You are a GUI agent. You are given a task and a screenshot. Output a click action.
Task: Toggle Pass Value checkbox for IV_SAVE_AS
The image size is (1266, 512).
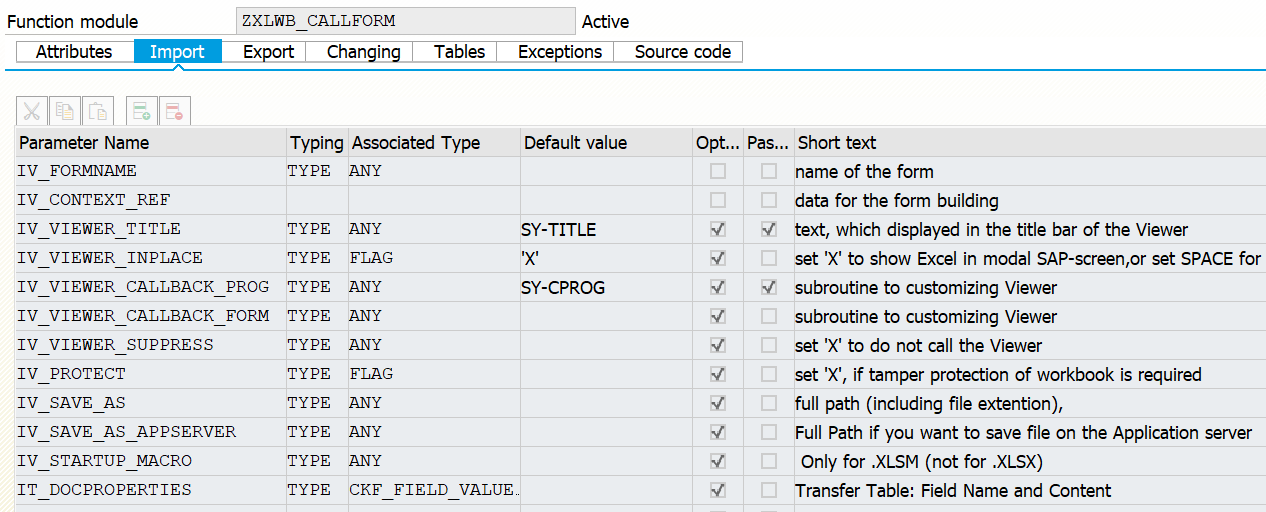tap(768, 403)
